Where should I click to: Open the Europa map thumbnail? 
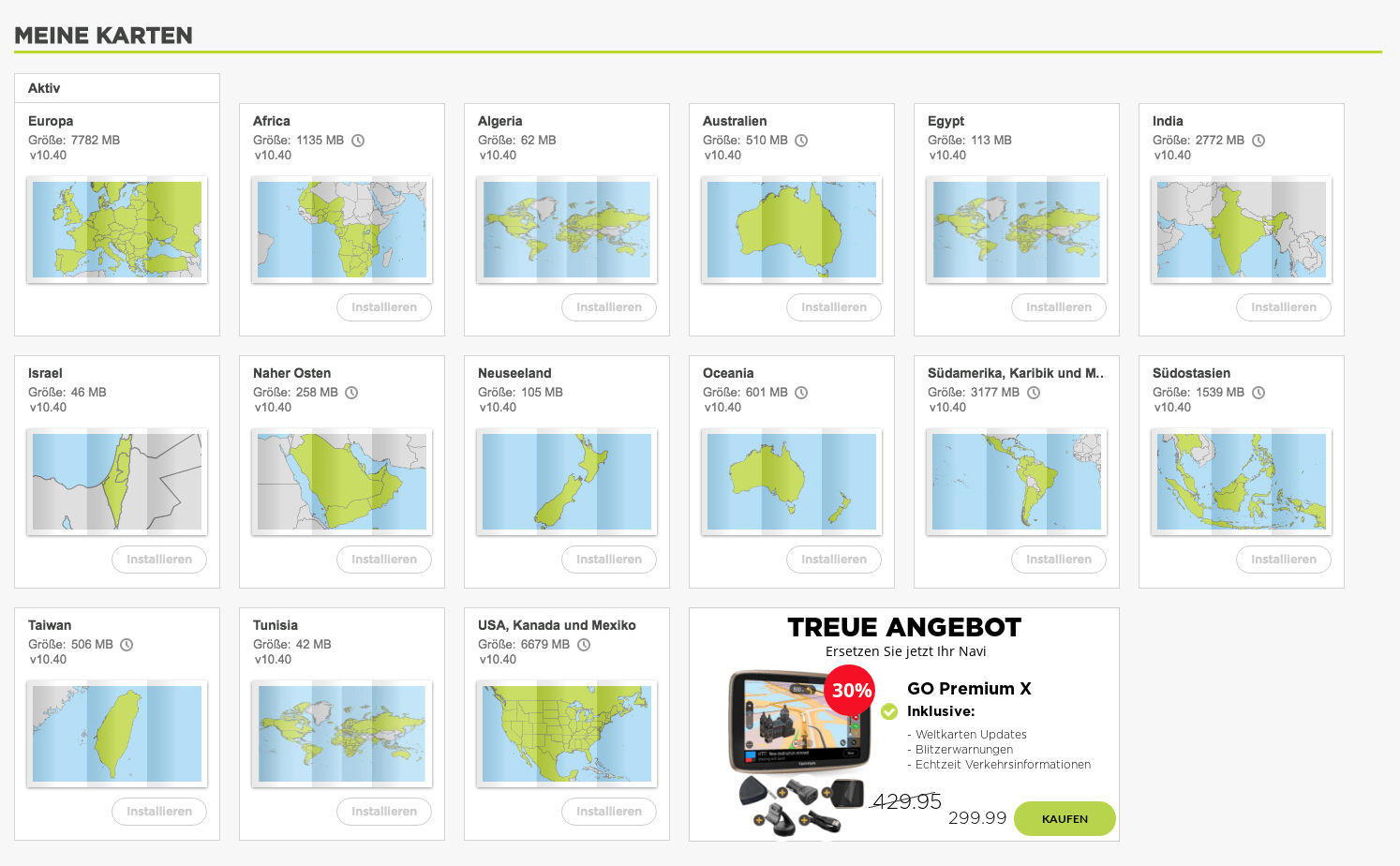[x=117, y=230]
